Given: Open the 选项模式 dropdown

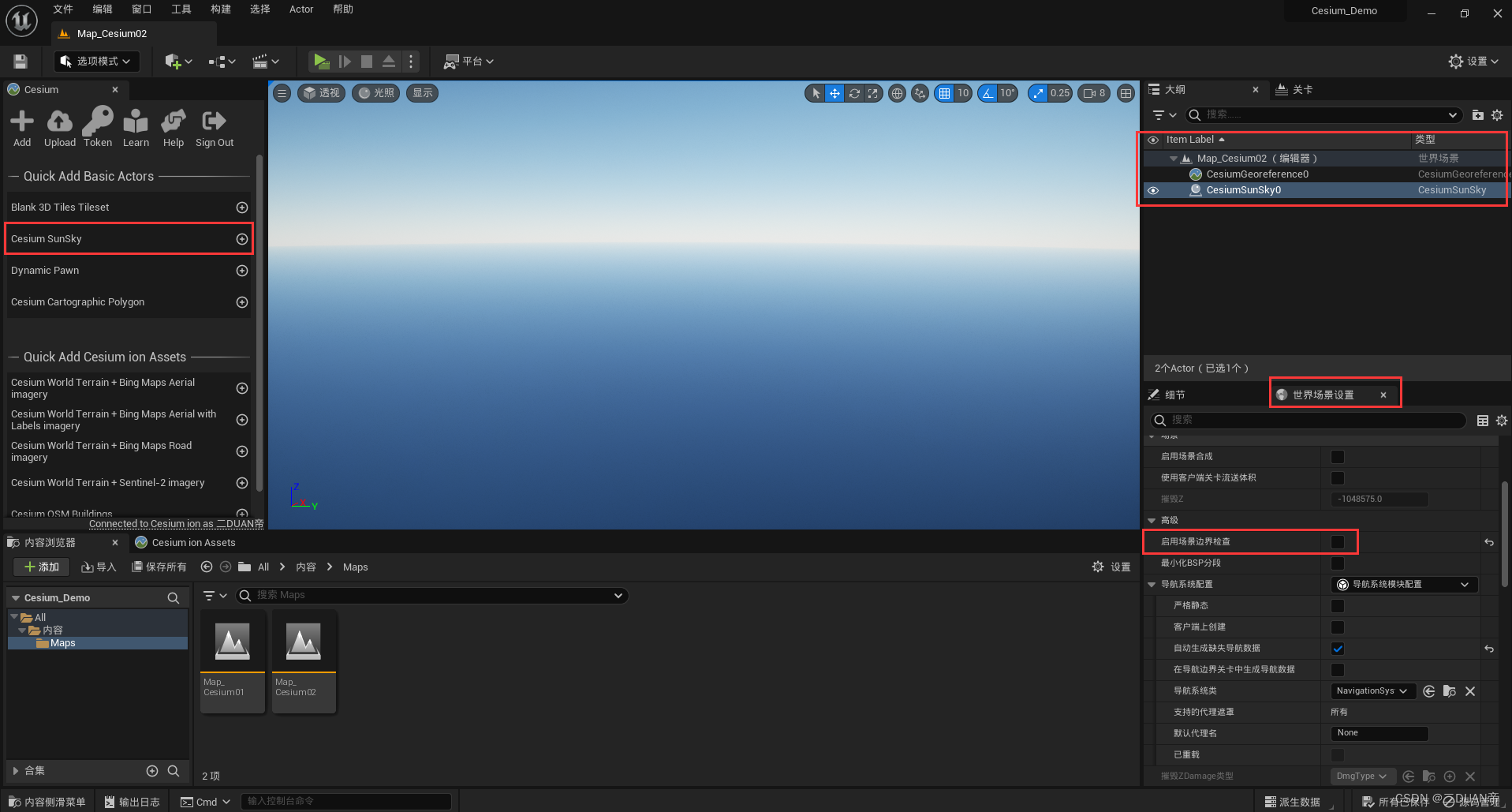Looking at the screenshot, I should click(x=96, y=62).
